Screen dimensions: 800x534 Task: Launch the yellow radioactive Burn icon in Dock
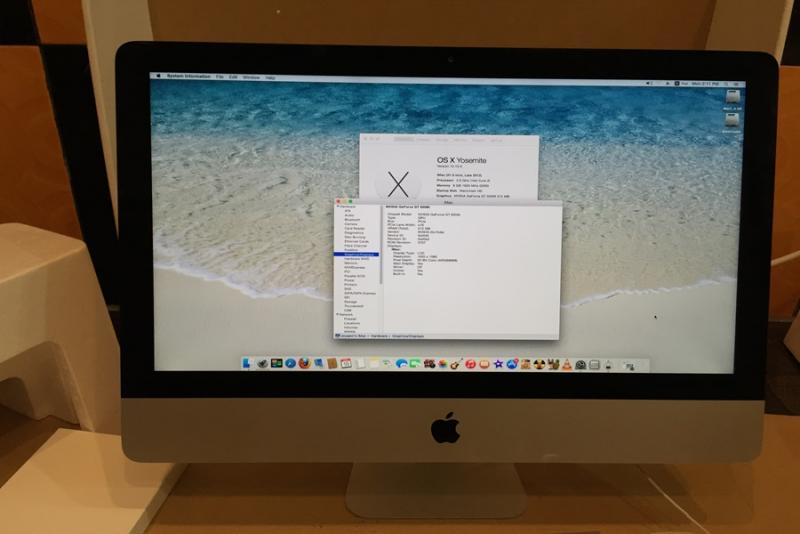pos(539,364)
